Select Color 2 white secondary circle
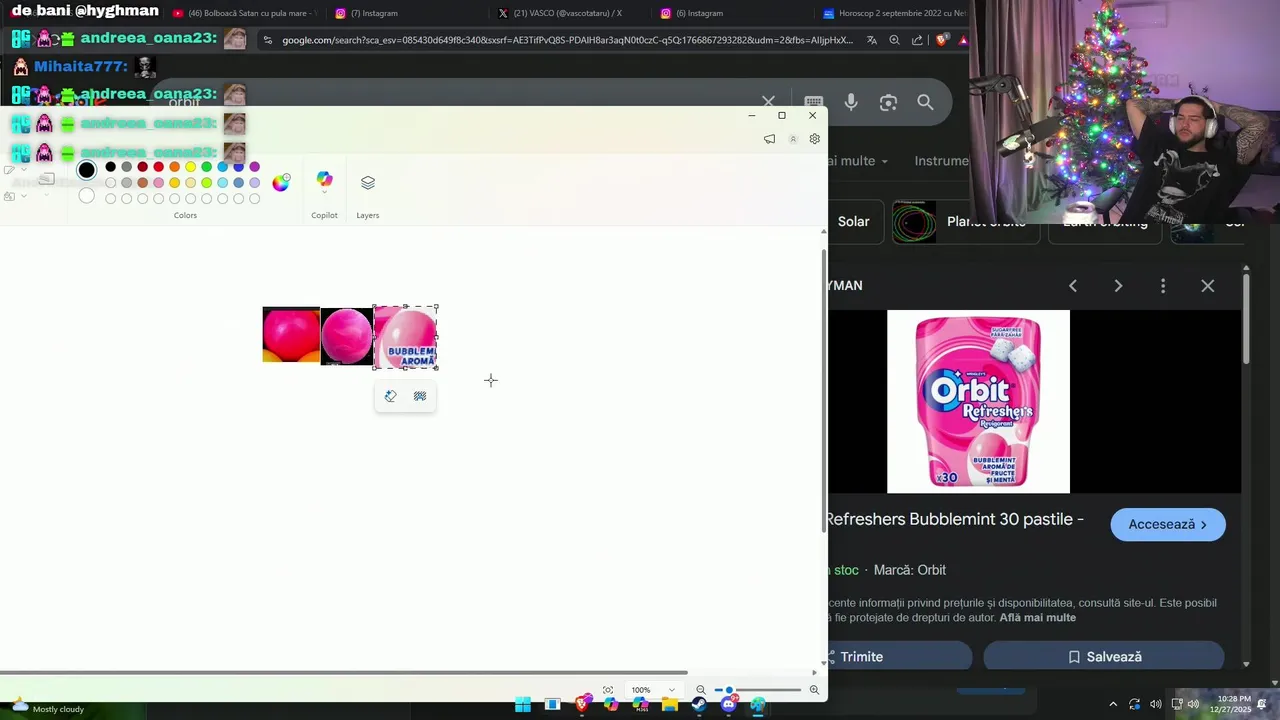 87,195
